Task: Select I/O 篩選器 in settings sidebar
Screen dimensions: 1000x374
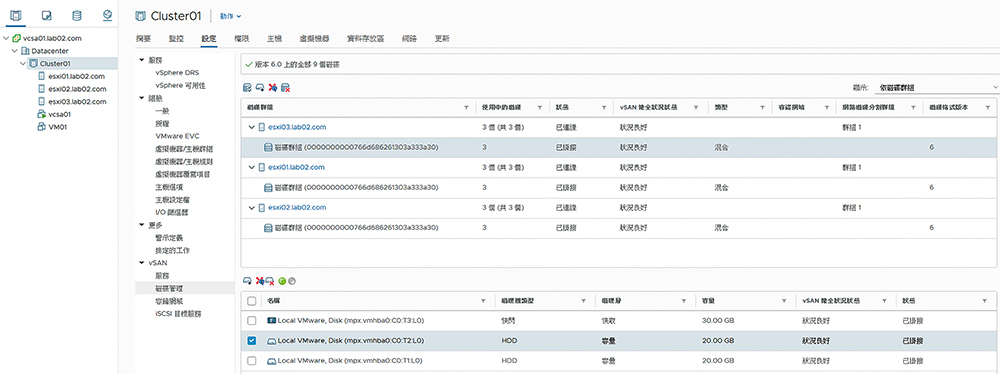Action: [172, 212]
